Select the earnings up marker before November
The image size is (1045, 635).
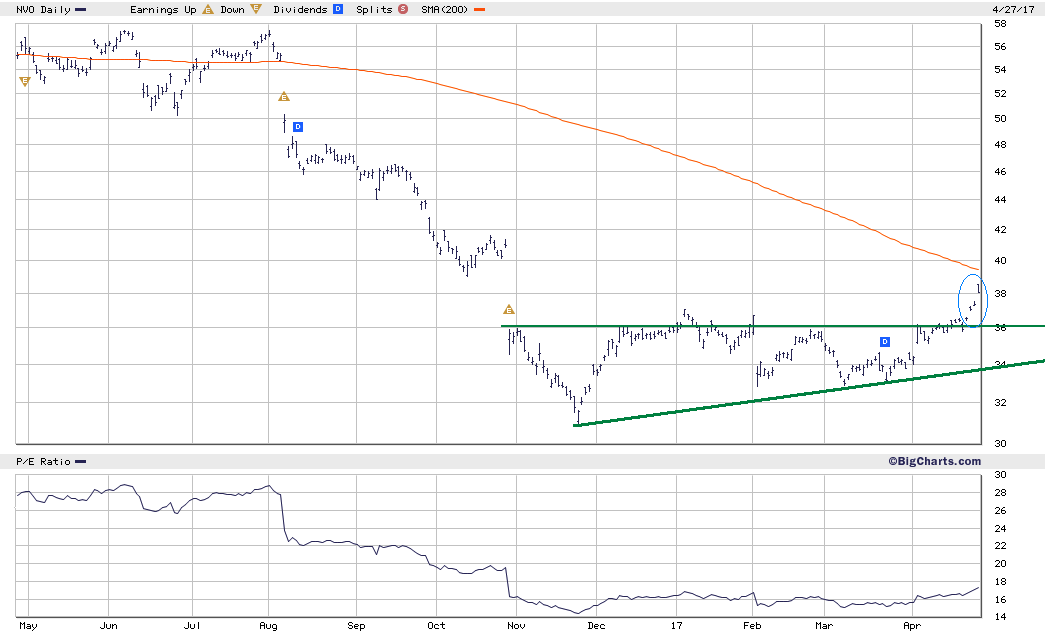509,310
